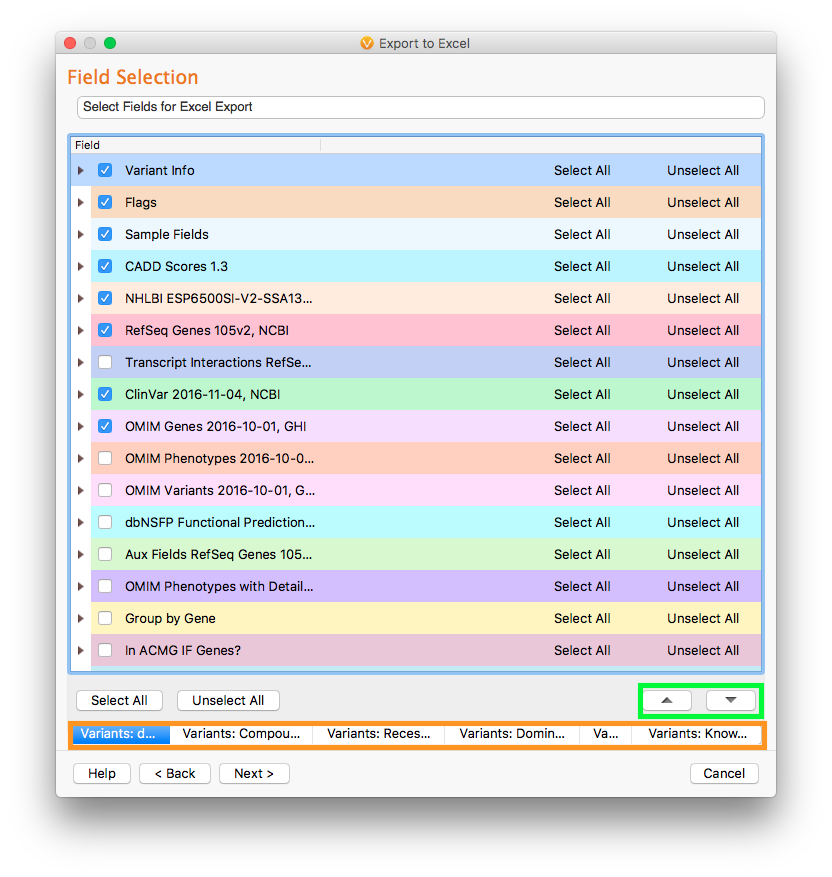Expand the Transcript Interactions RefSe... group
Image resolution: width=832 pixels, height=877 pixels.
[x=81, y=362]
